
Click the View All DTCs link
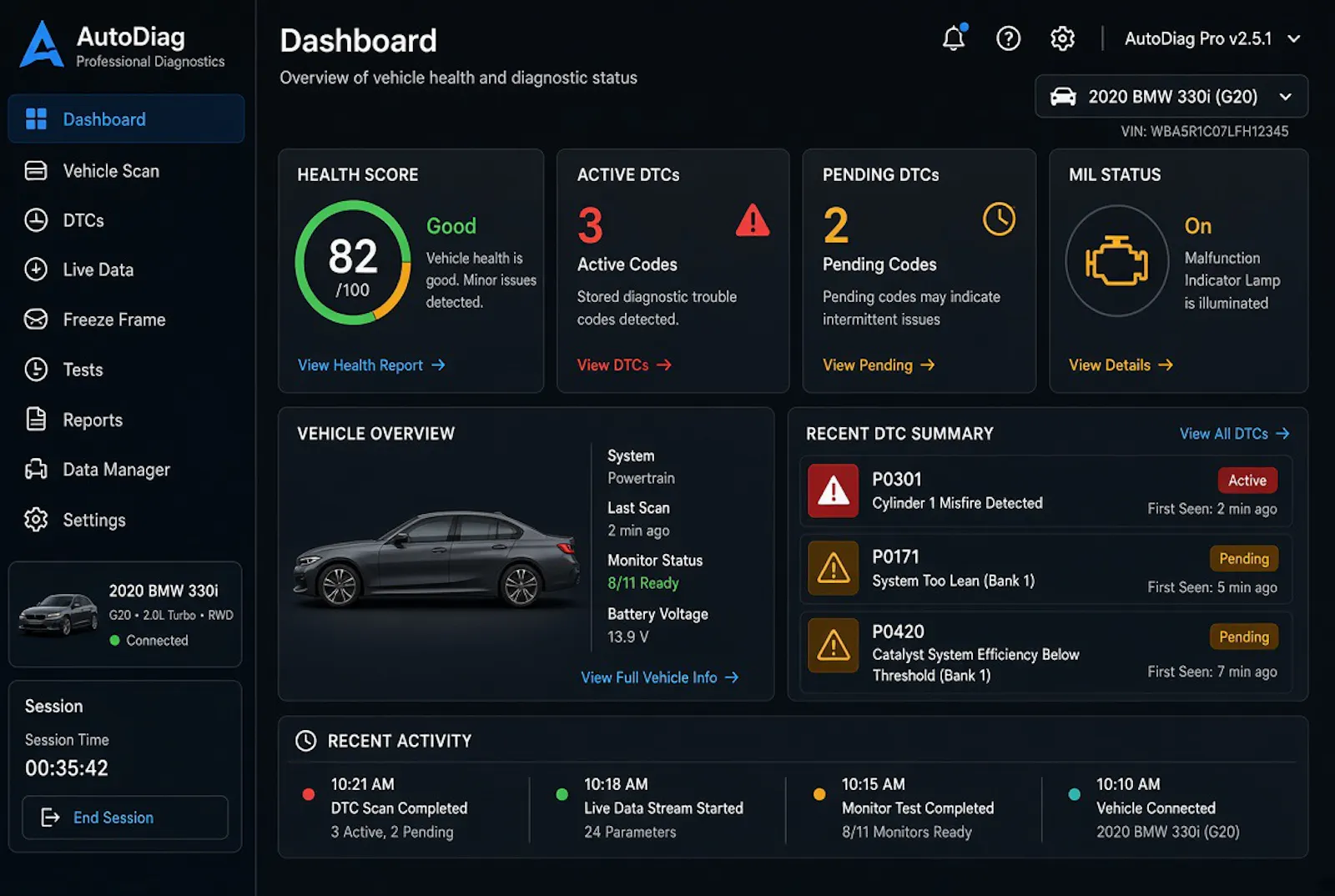[x=1234, y=434]
